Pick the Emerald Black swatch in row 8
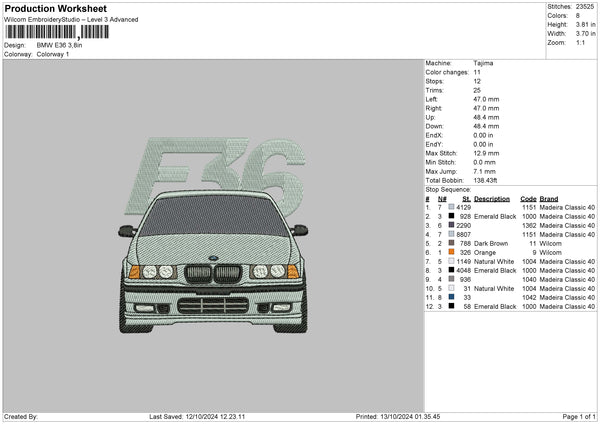600x424 pixels. (452, 270)
